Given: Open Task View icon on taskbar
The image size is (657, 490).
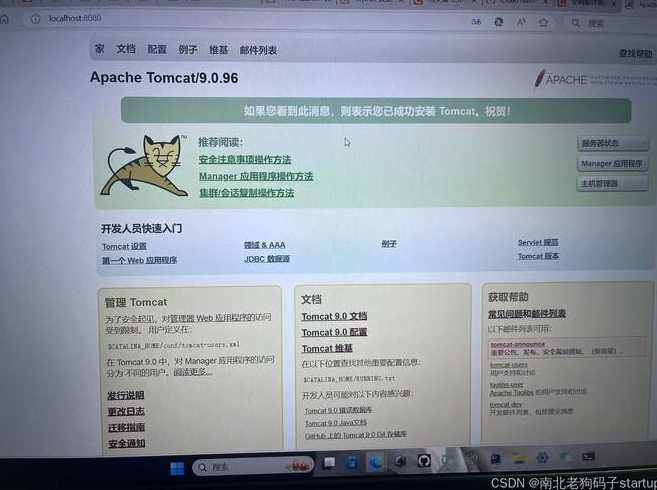Looking at the screenshot, I should click(329, 462).
